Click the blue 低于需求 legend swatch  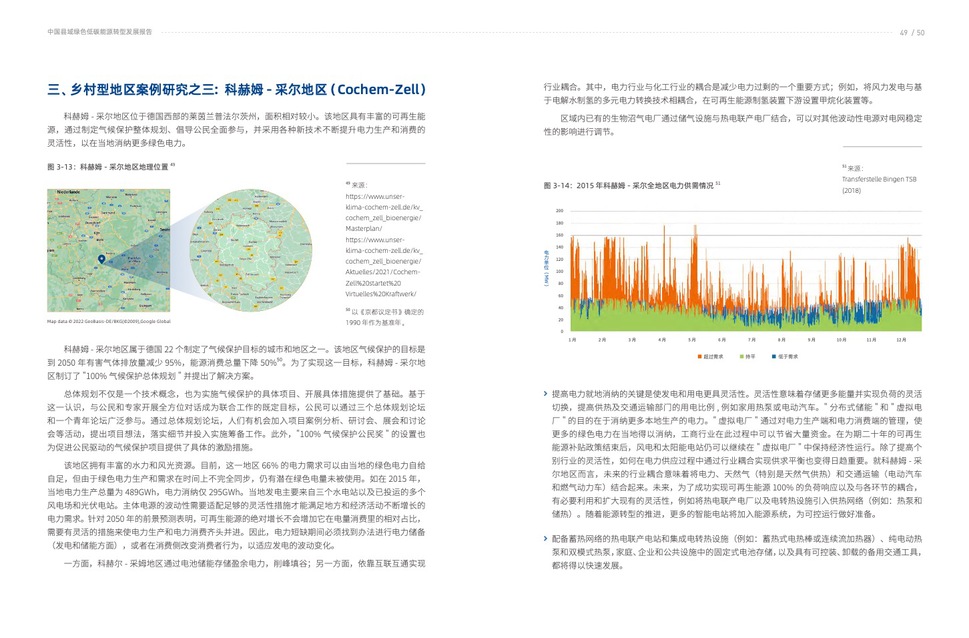pos(774,355)
